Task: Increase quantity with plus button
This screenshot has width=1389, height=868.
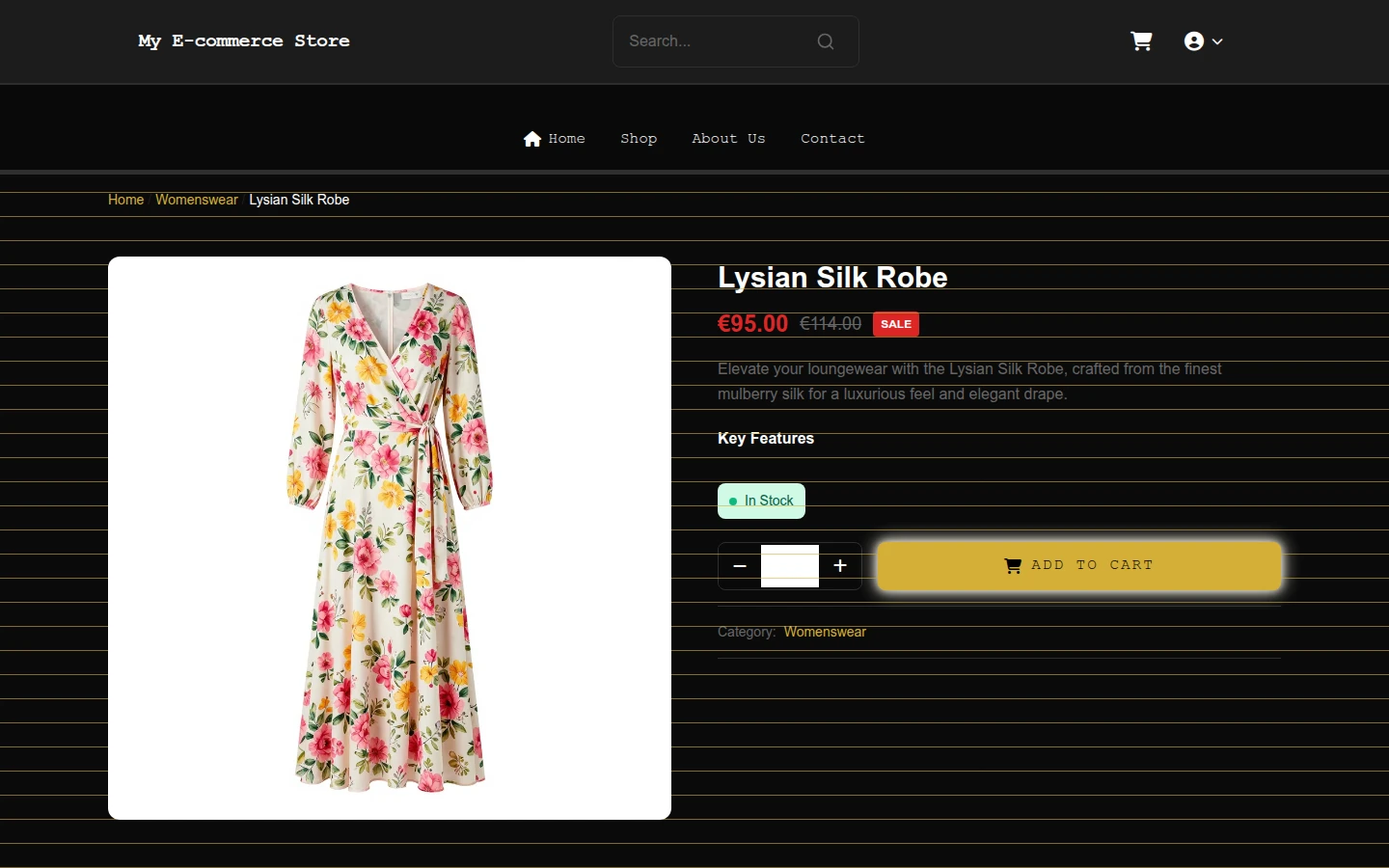Action: [x=840, y=566]
